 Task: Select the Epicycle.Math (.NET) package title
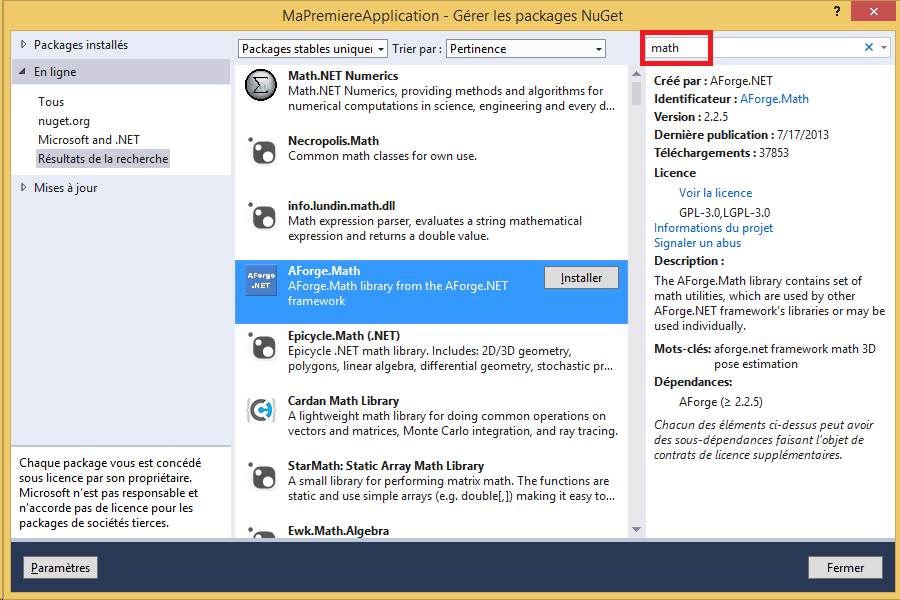click(x=344, y=336)
